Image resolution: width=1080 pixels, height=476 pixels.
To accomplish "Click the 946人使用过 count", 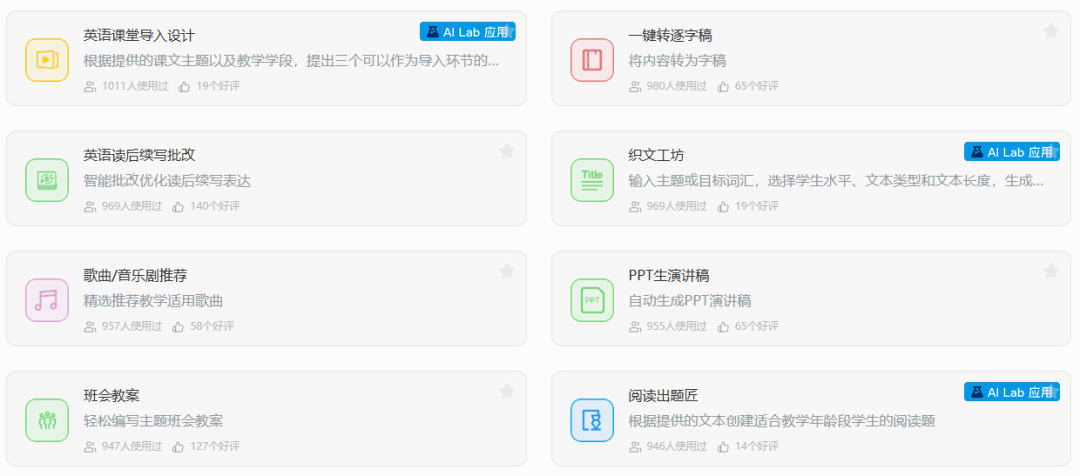I will (x=677, y=446).
